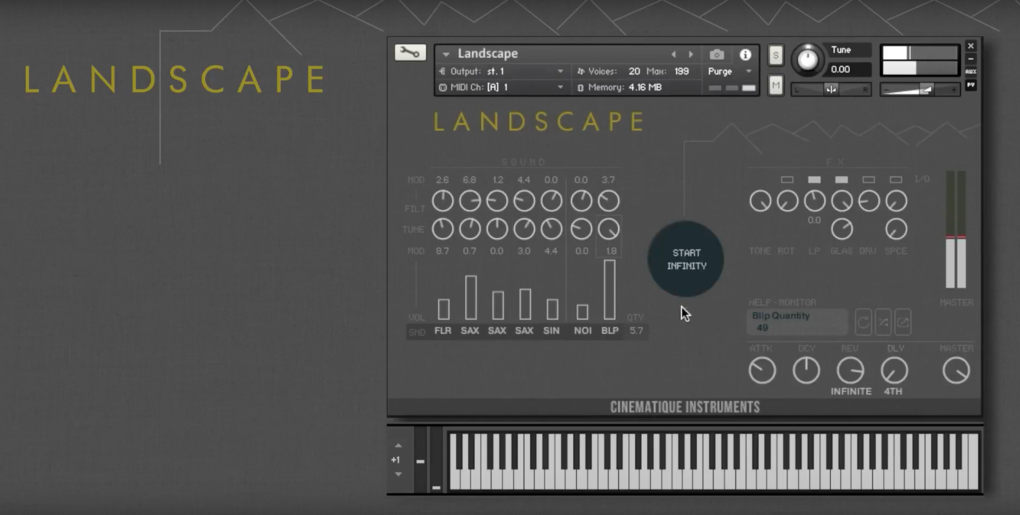Screen dimensions: 1020x515
Task: Click the BLP tune MOD value 1.8
Action: (x=610, y=251)
